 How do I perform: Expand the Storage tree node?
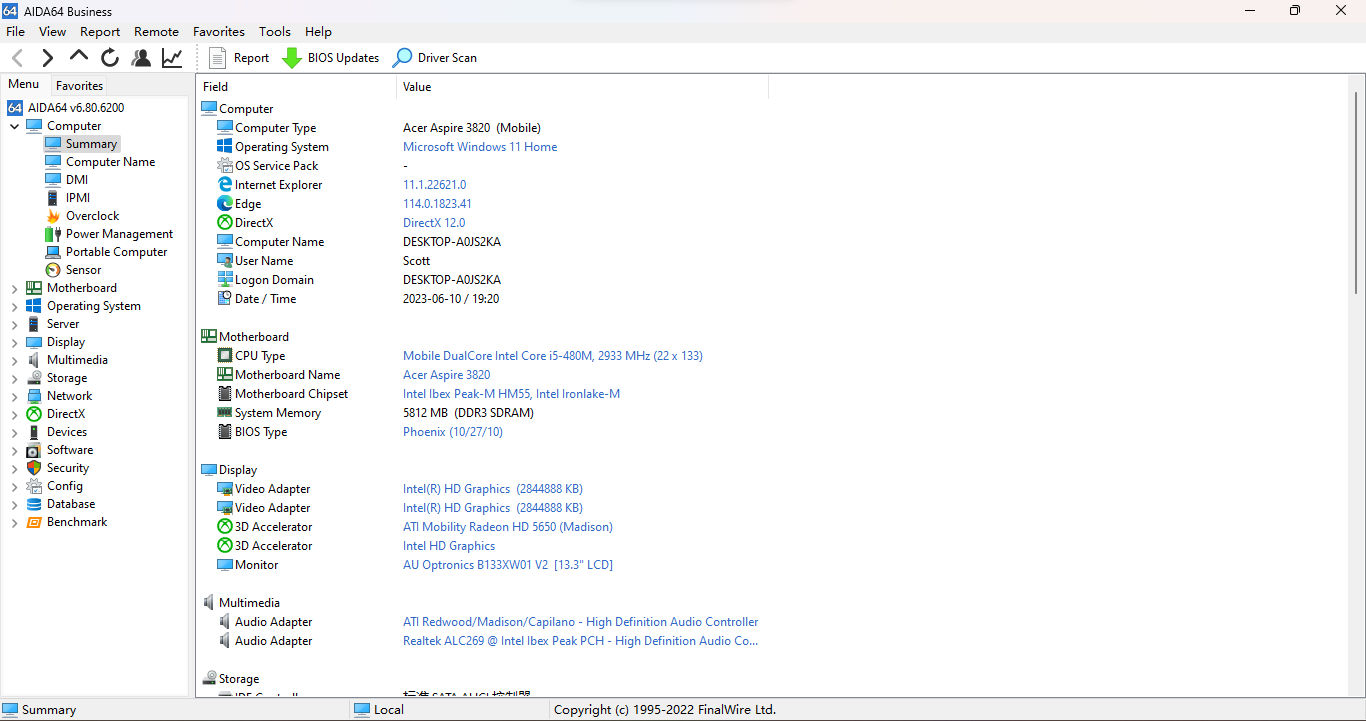pyautogui.click(x=14, y=378)
